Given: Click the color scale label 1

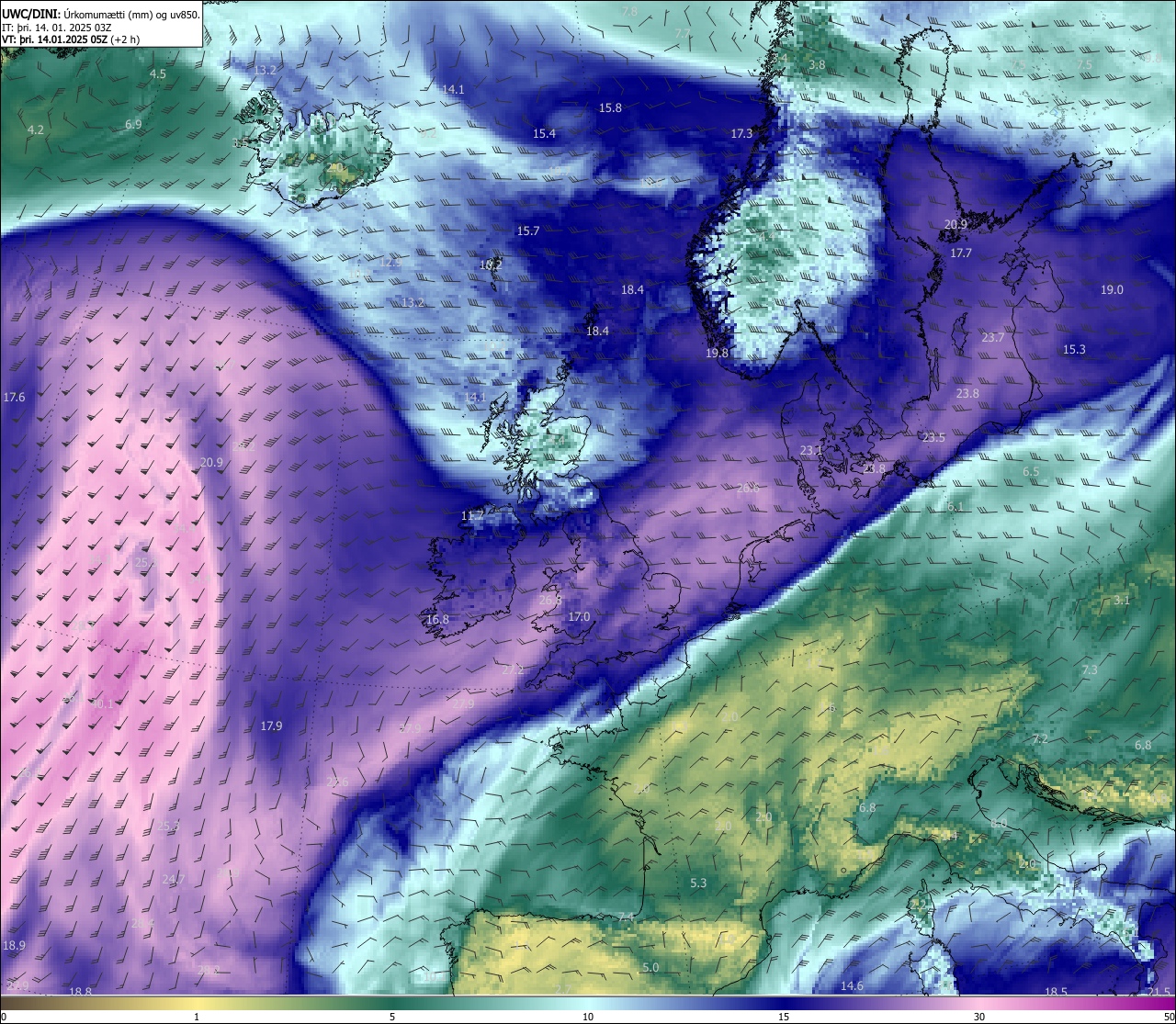Looking at the screenshot, I should tap(197, 1016).
